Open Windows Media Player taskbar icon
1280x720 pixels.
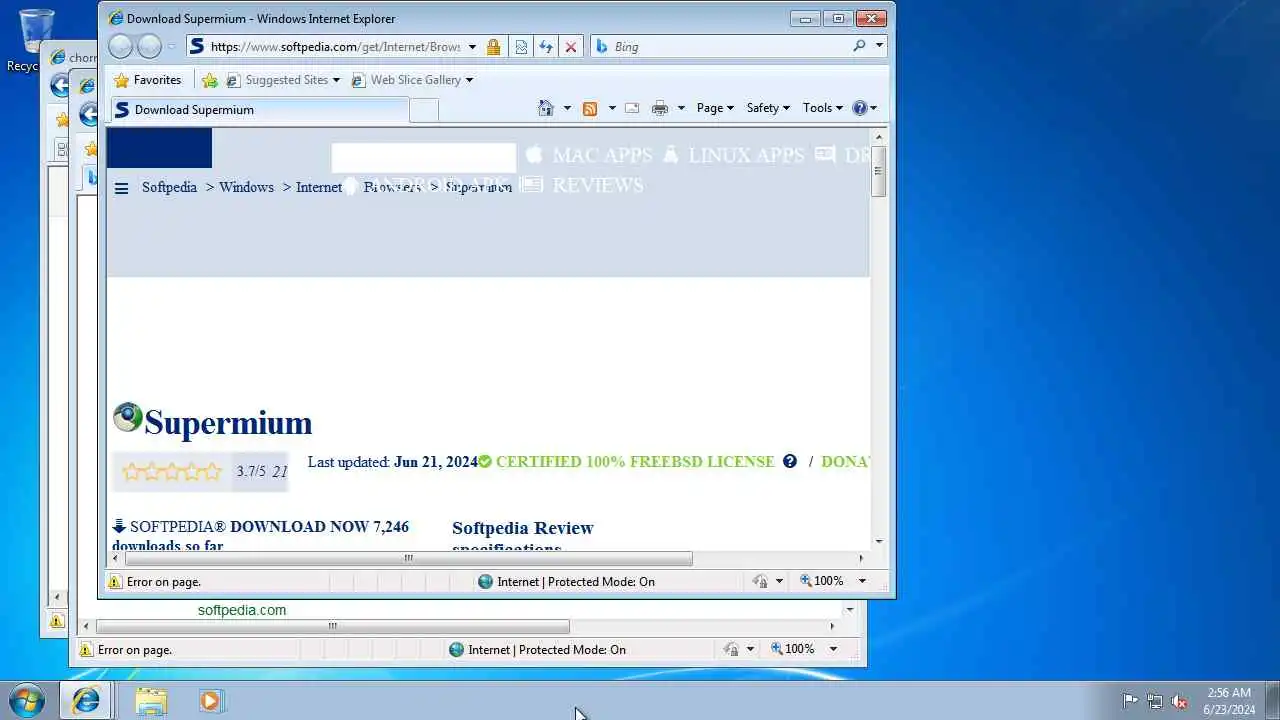click(210, 701)
